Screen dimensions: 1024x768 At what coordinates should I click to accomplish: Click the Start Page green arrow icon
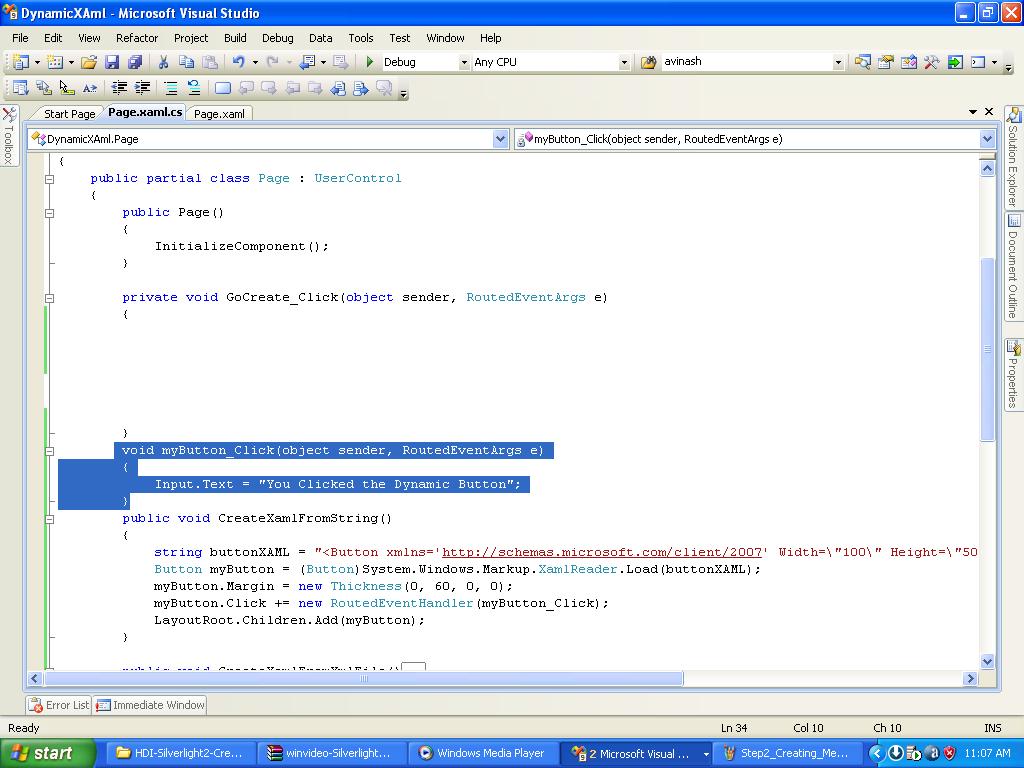[x=955, y=62]
